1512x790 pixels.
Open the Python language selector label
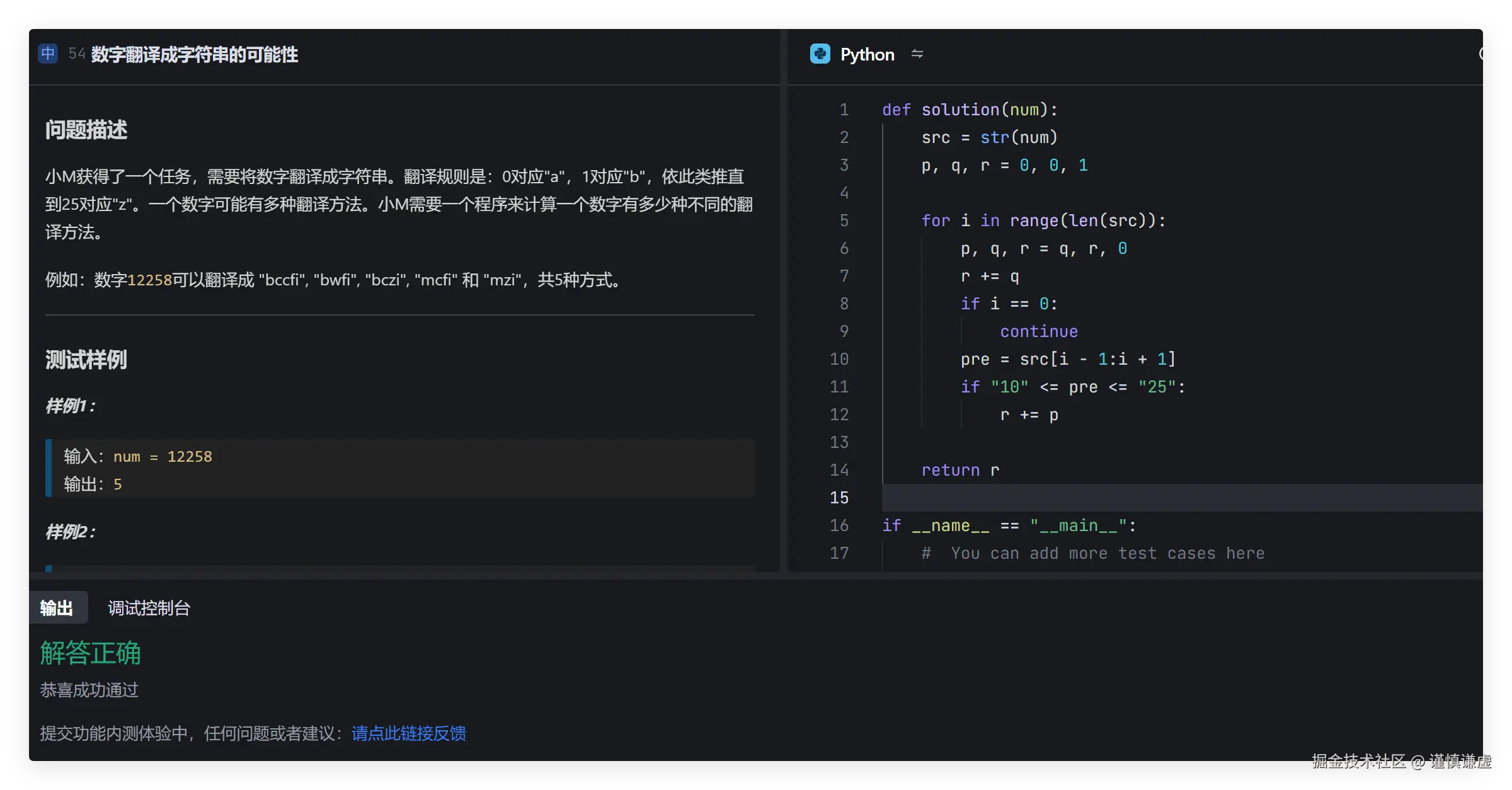pos(867,55)
